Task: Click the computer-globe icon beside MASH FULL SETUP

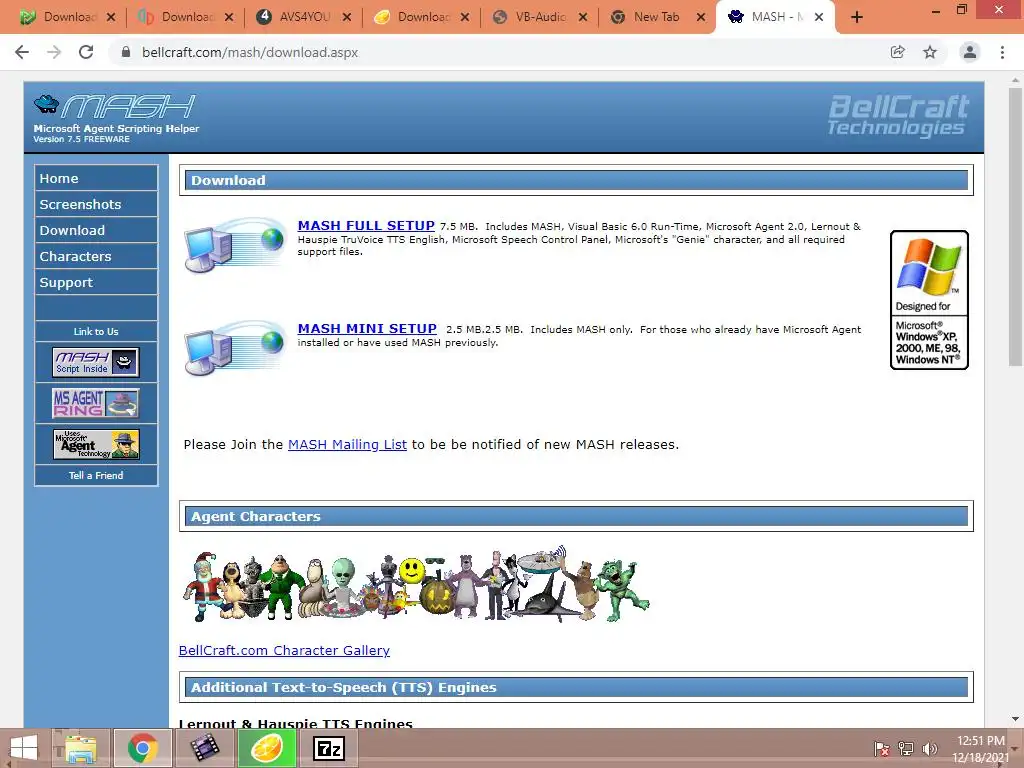Action: 236,245
